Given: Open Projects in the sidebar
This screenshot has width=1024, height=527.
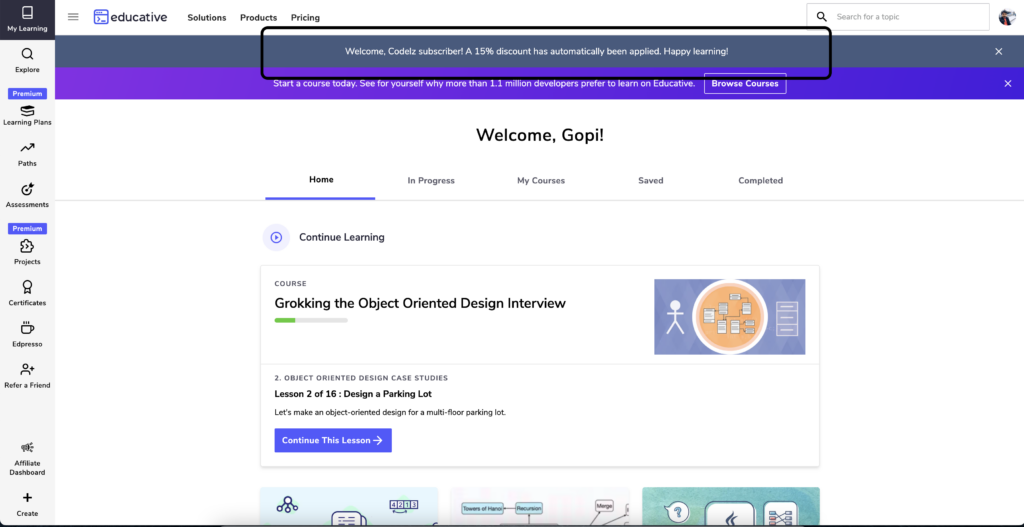Looking at the screenshot, I should [x=27, y=252].
